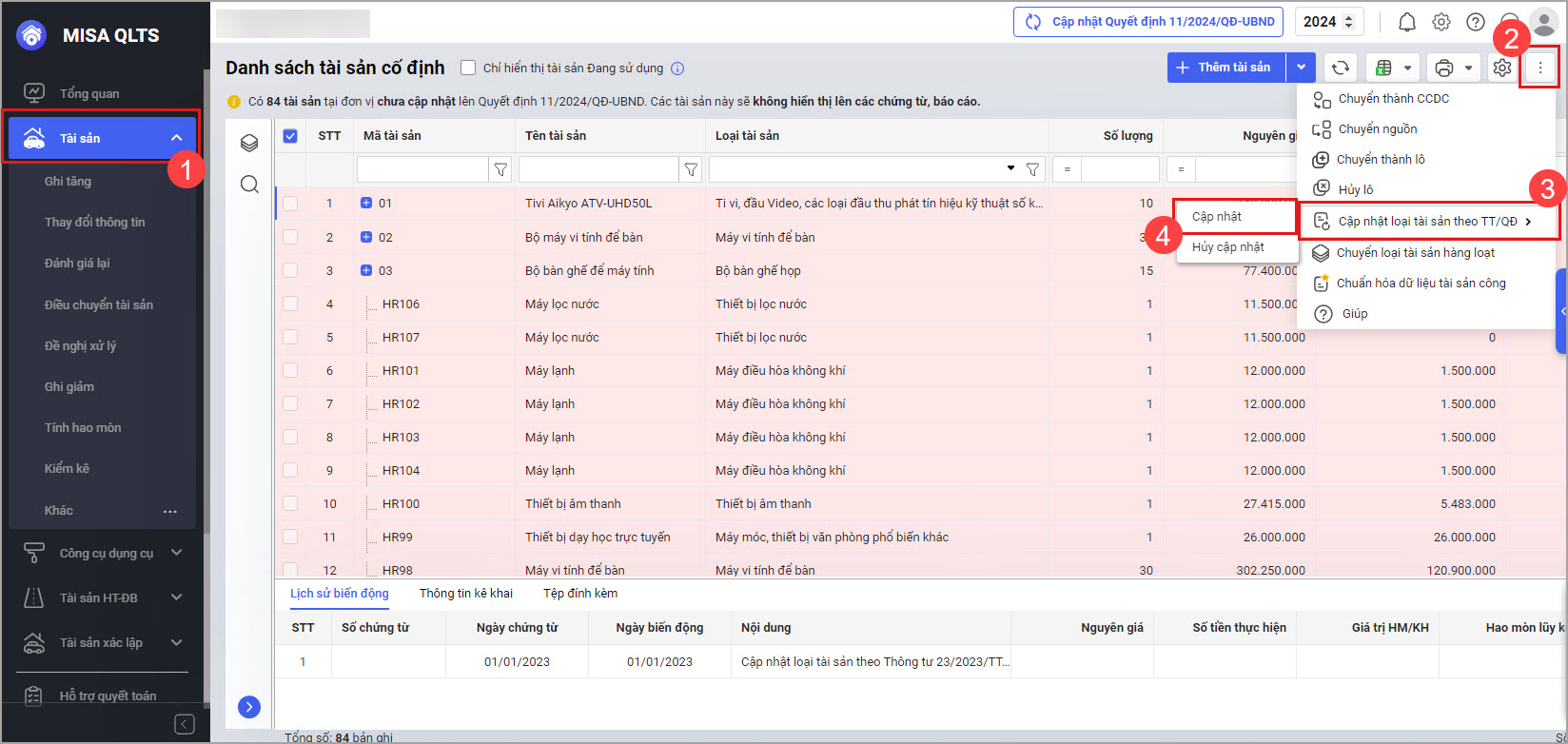The image size is (1568, 744).
Task: Click 'Cập nhật Quyết định 11/2024/QĐ-UBND' button
Action: click(x=1148, y=22)
